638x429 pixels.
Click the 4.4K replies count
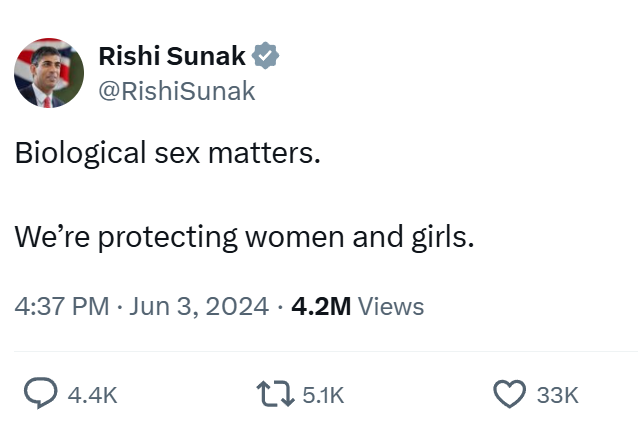coord(92,395)
